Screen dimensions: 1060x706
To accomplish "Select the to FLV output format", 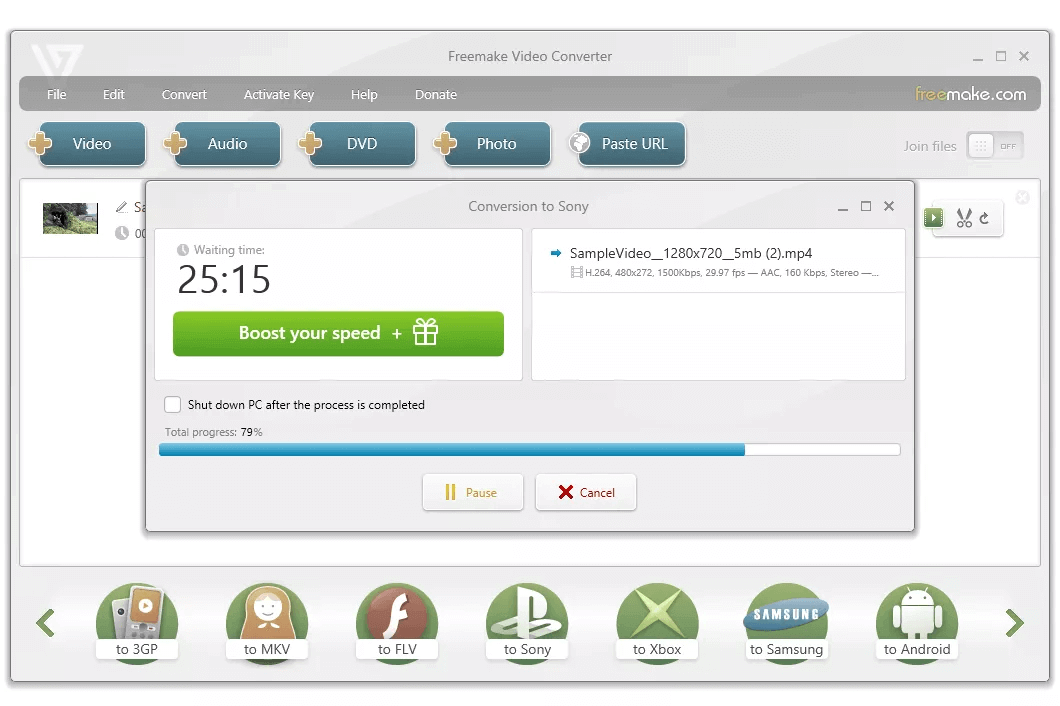I will pyautogui.click(x=397, y=623).
